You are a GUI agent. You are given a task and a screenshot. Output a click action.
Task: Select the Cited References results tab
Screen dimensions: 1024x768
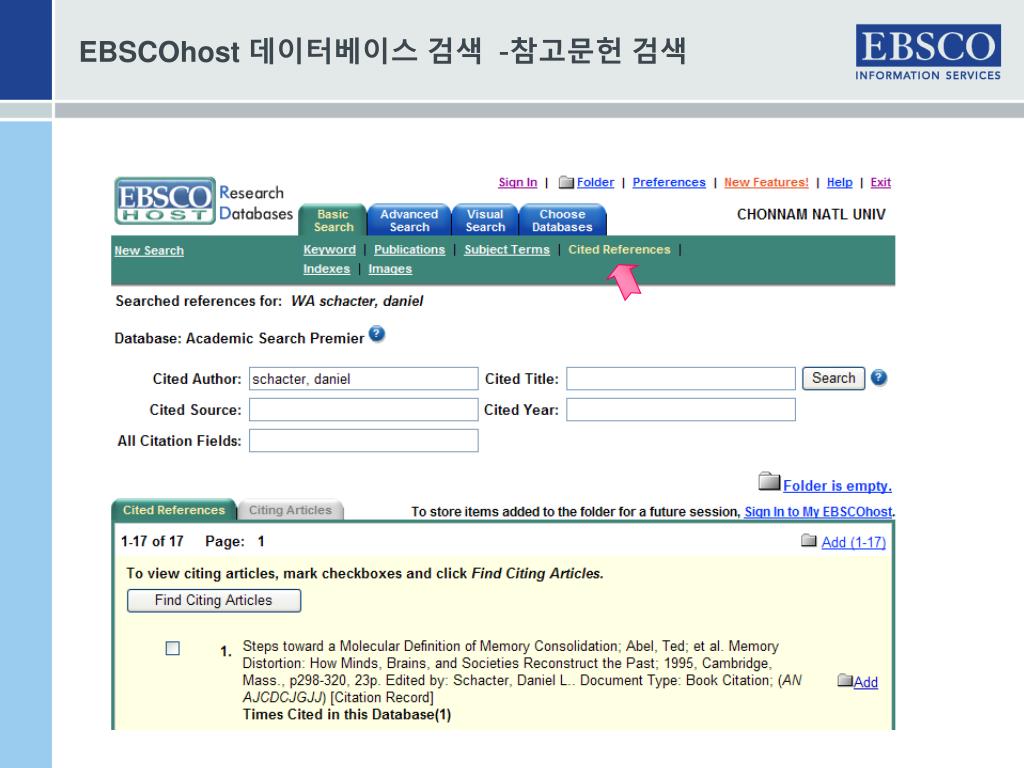[174, 510]
